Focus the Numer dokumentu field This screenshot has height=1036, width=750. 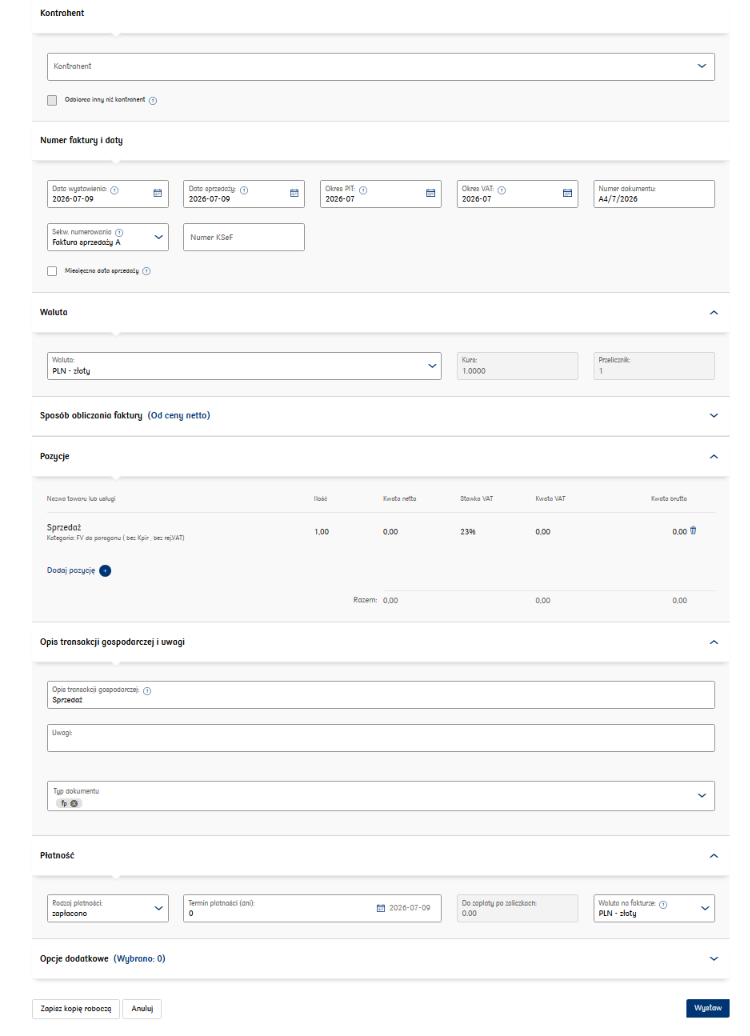[x=654, y=194]
